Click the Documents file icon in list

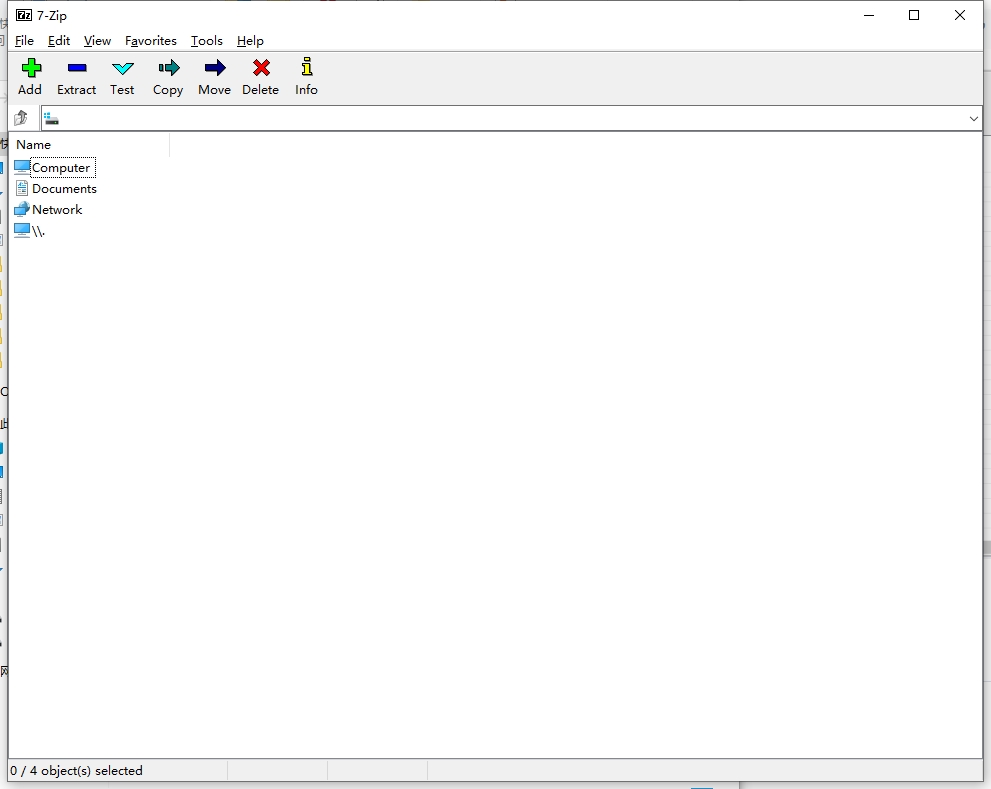[x=22, y=188]
